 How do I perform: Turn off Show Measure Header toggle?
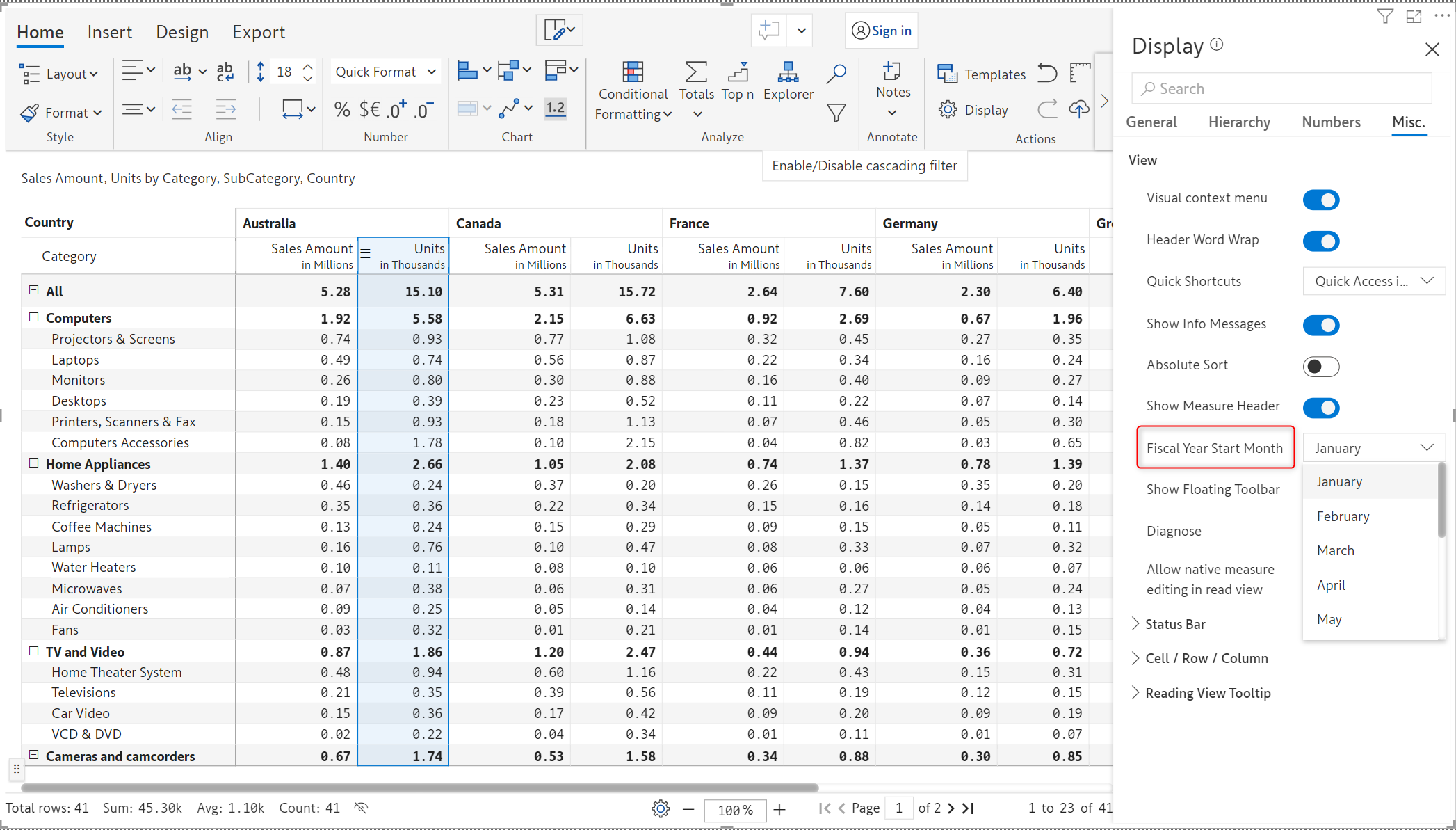tap(1320, 408)
